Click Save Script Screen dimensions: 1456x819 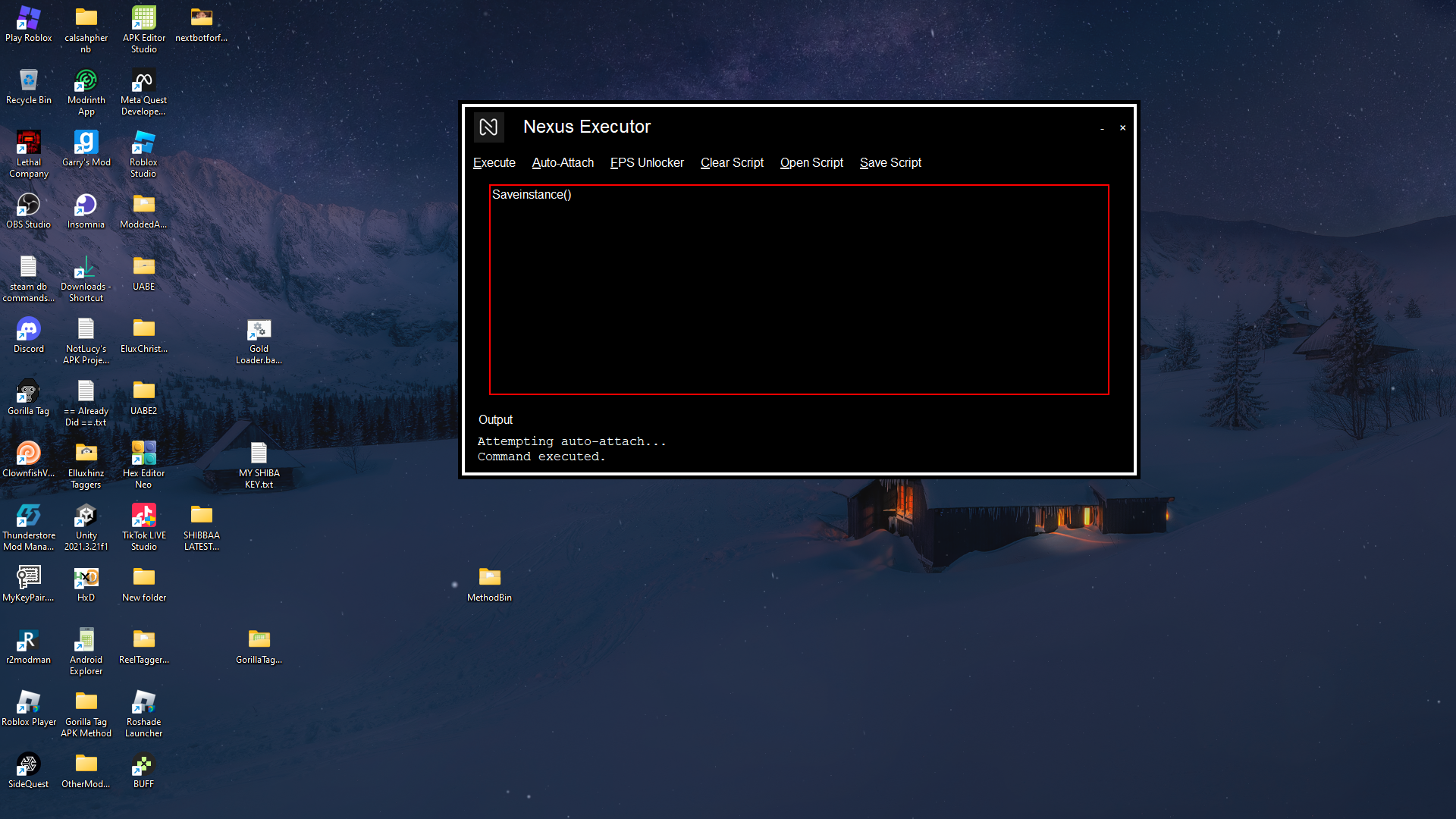(x=890, y=162)
